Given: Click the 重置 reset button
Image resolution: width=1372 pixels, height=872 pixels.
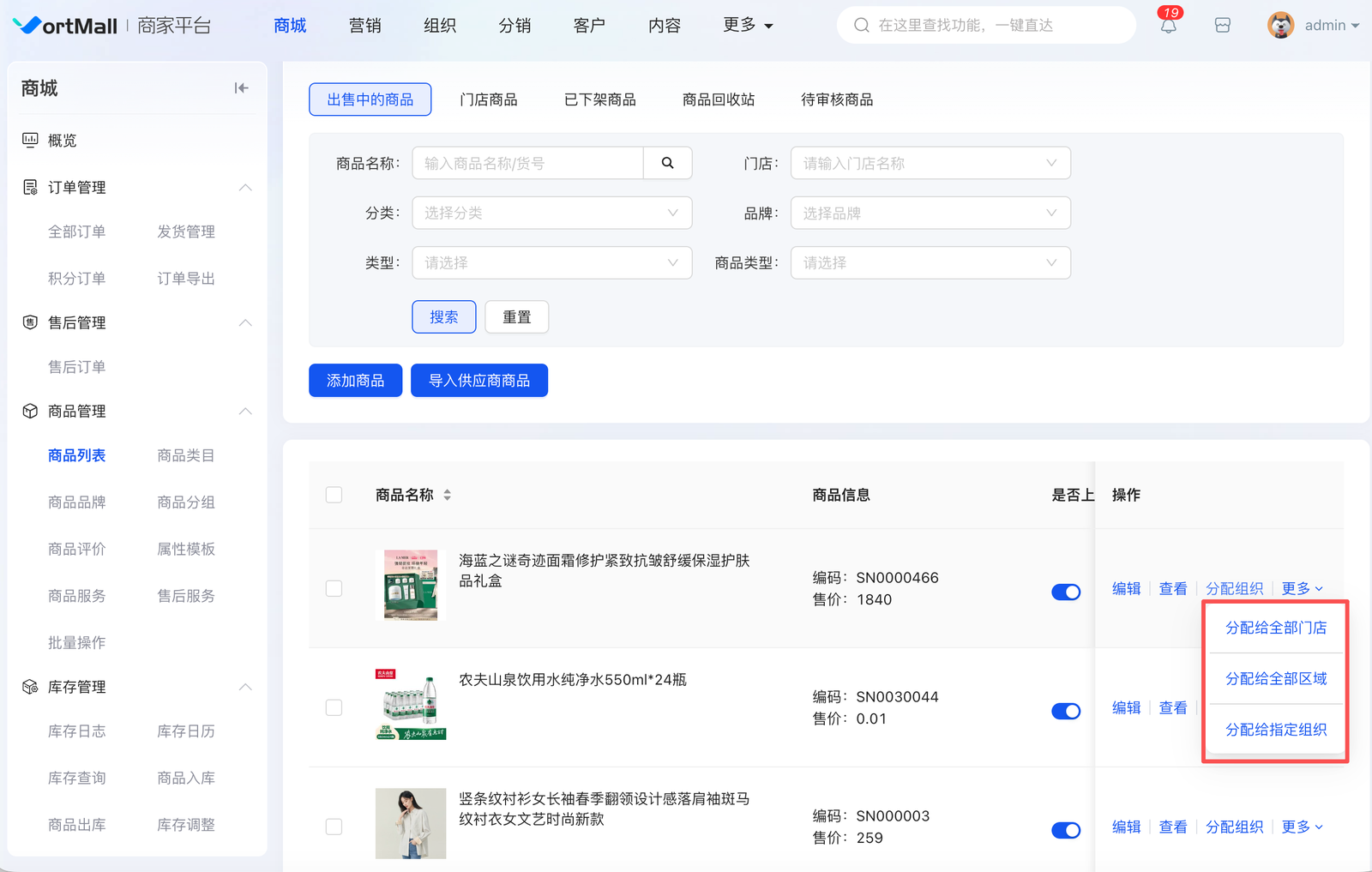Looking at the screenshot, I should [x=516, y=317].
